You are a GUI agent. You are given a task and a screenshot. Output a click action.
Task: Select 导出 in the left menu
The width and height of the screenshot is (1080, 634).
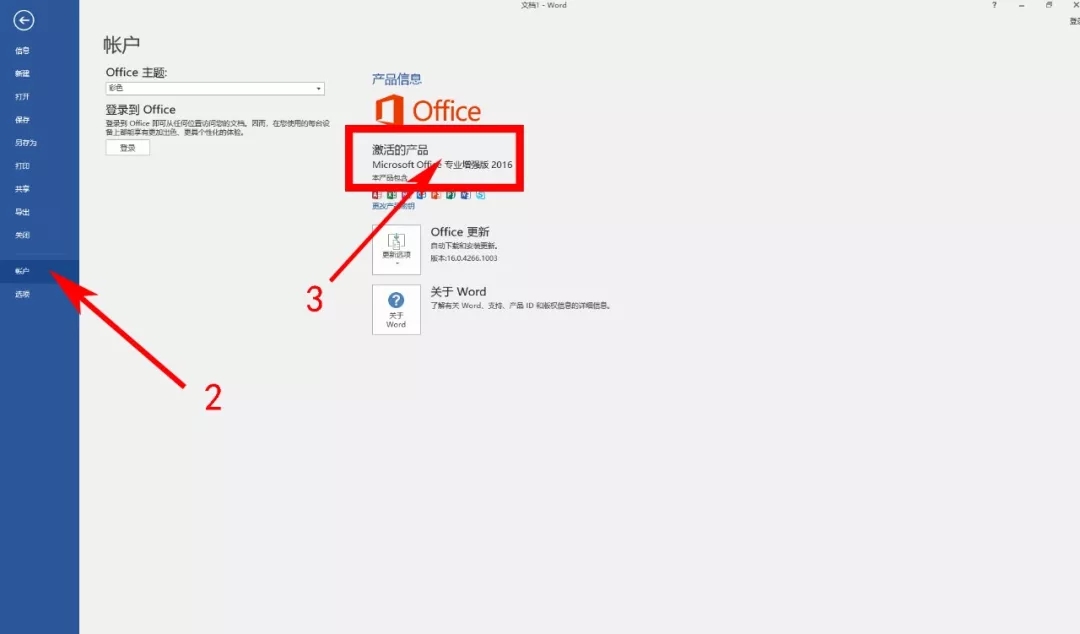(23, 212)
